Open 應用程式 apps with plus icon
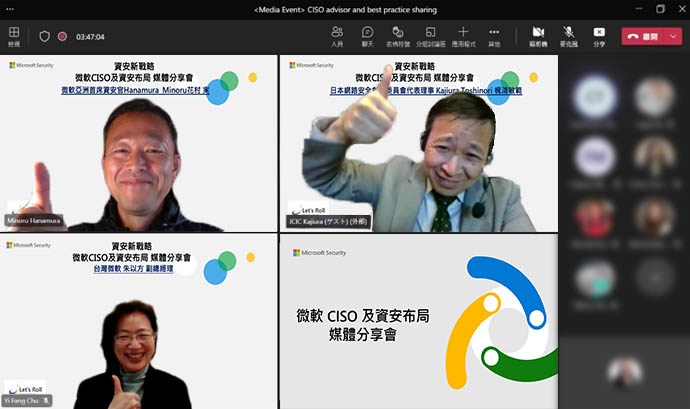Image resolution: width=690 pixels, height=409 pixels. pyautogui.click(x=463, y=37)
